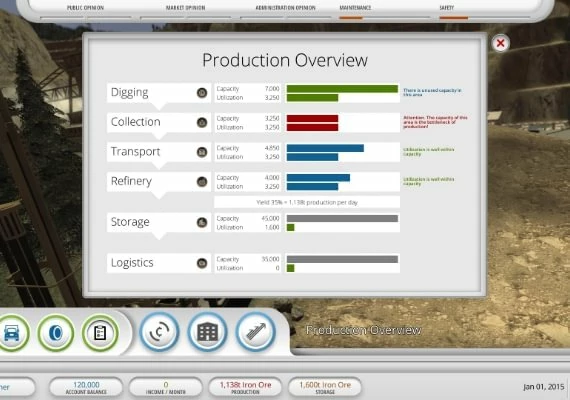The width and height of the screenshot is (570, 400).
Task: Click the Income / Month display
Action: pos(166,387)
